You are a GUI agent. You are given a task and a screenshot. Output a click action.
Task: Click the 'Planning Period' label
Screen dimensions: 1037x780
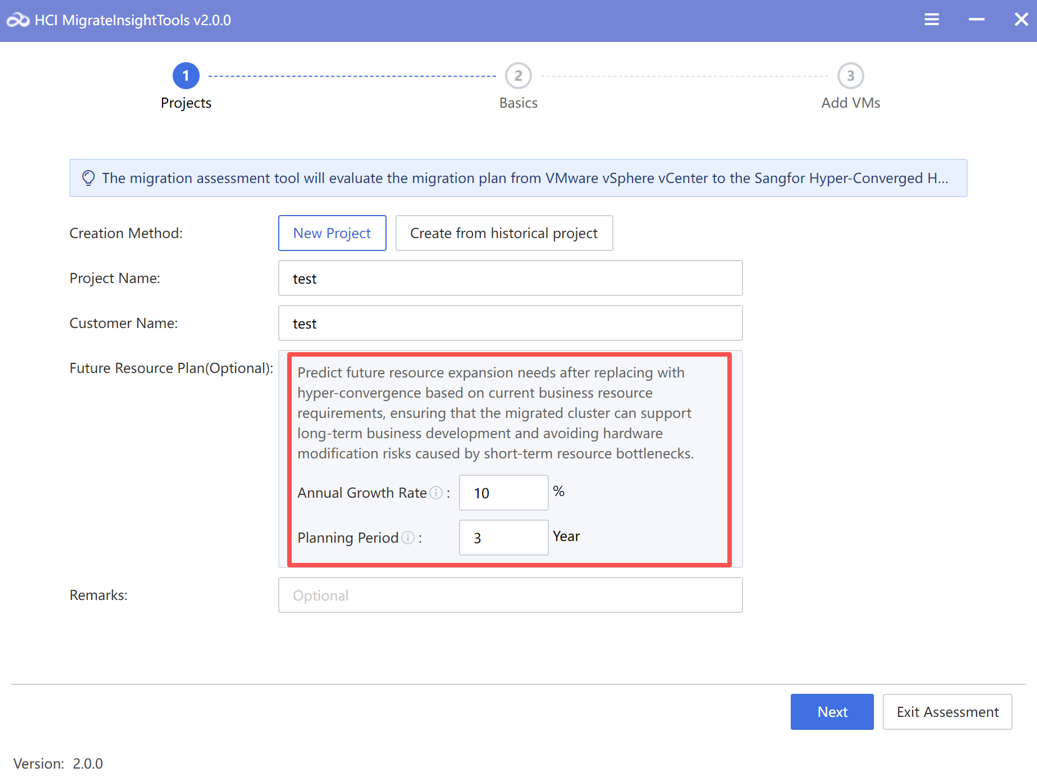click(348, 537)
